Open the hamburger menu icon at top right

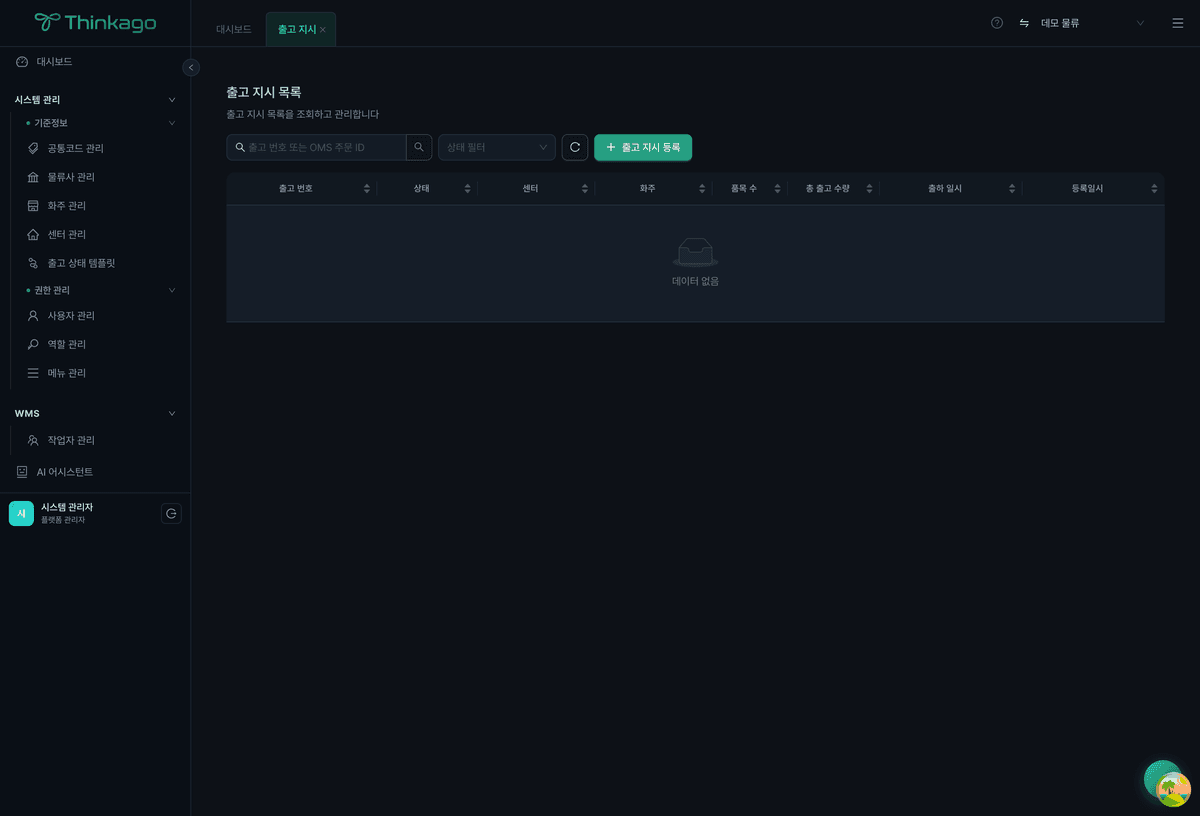coord(1177,23)
